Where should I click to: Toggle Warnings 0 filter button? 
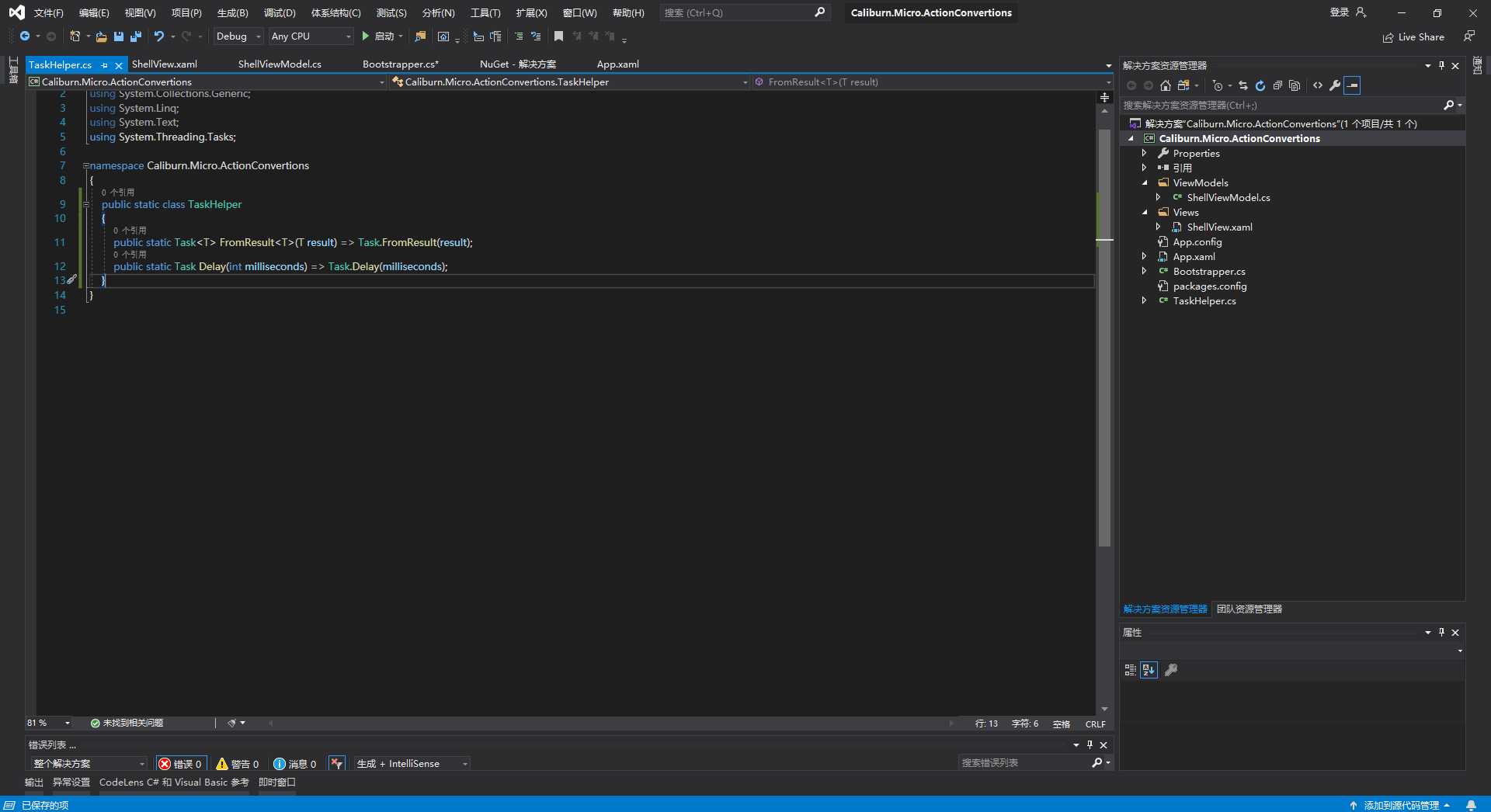tap(238, 764)
